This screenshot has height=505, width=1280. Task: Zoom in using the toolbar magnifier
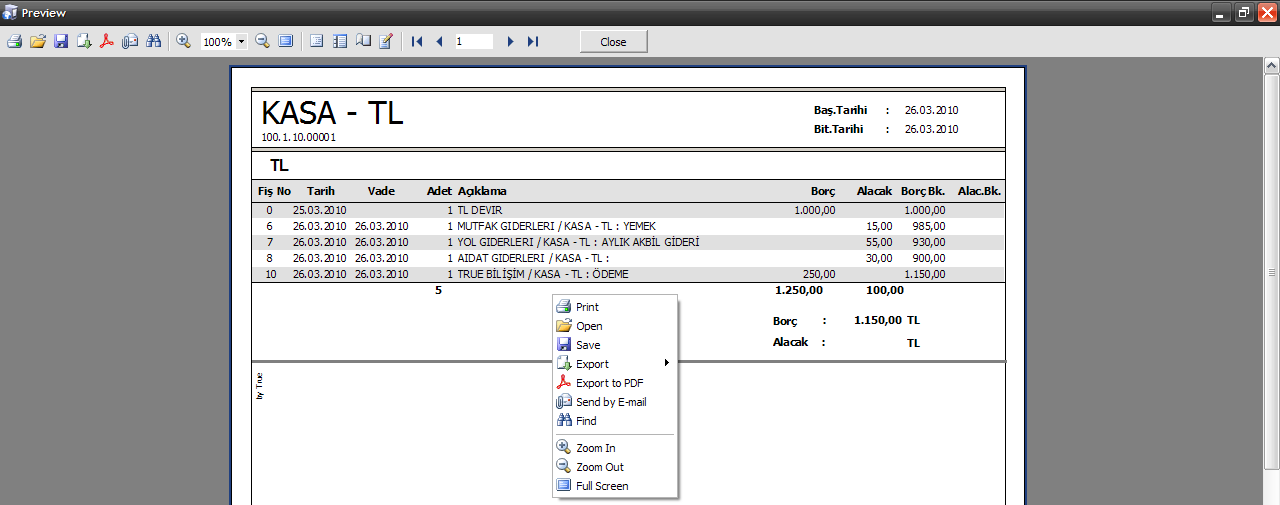tap(183, 41)
